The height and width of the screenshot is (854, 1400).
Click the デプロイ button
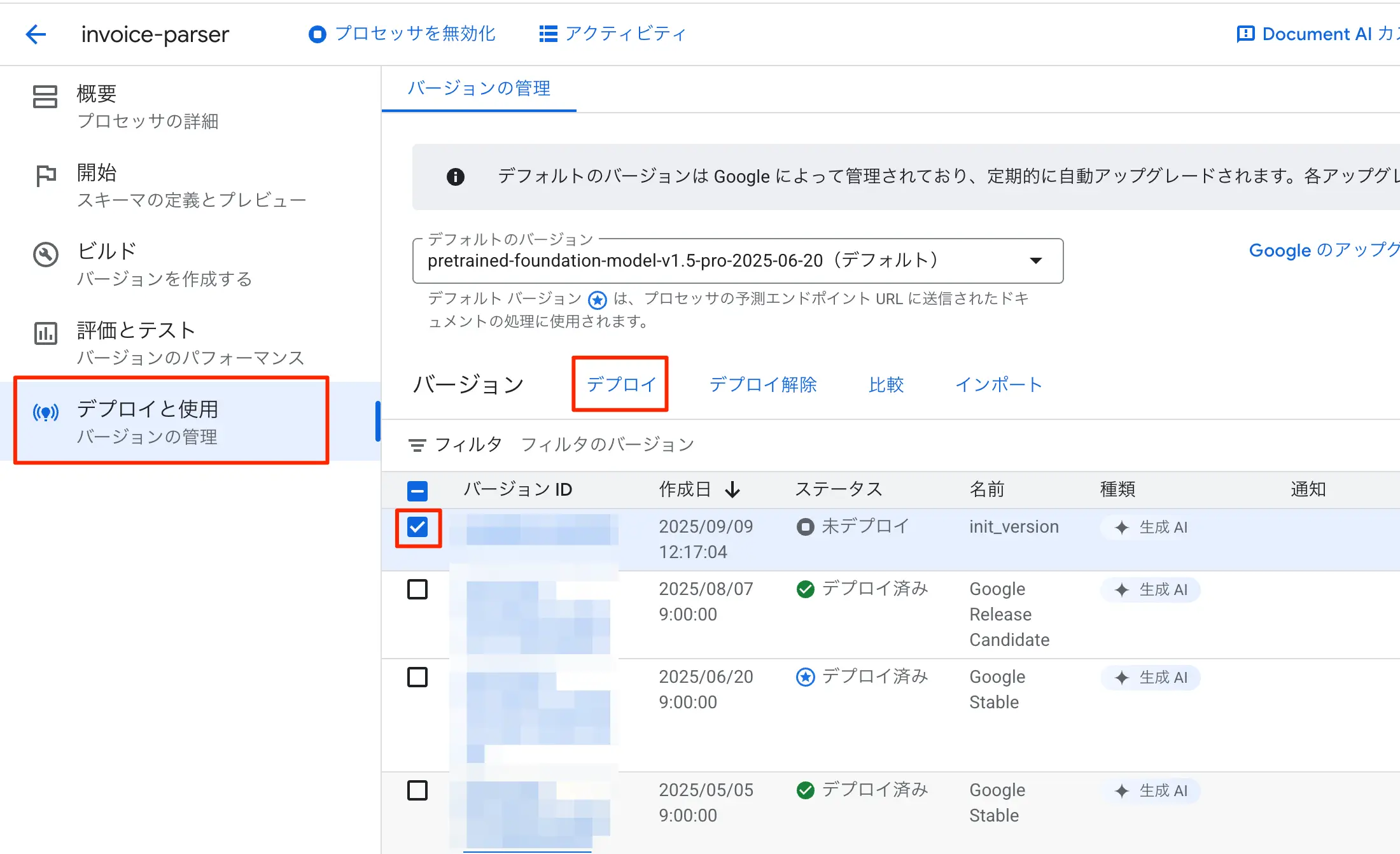(x=620, y=384)
